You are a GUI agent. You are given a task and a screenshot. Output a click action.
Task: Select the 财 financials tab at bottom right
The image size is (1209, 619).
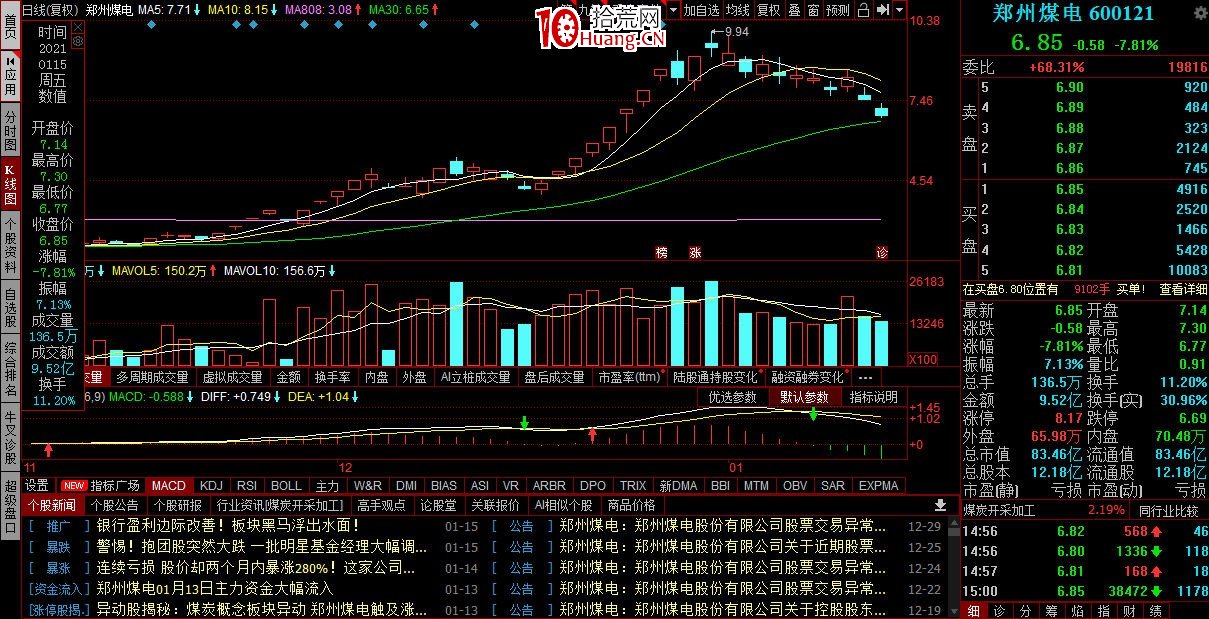[1129, 610]
